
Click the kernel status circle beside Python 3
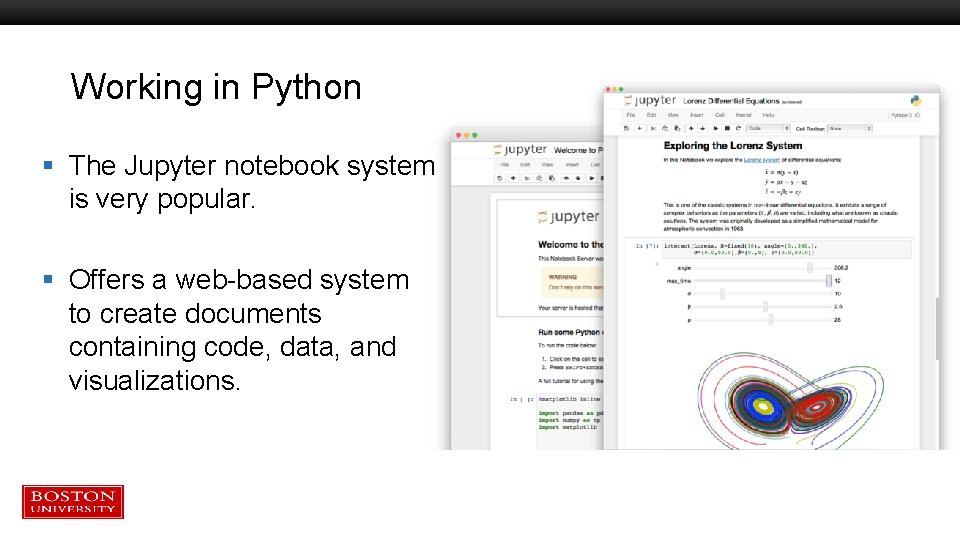[917, 115]
